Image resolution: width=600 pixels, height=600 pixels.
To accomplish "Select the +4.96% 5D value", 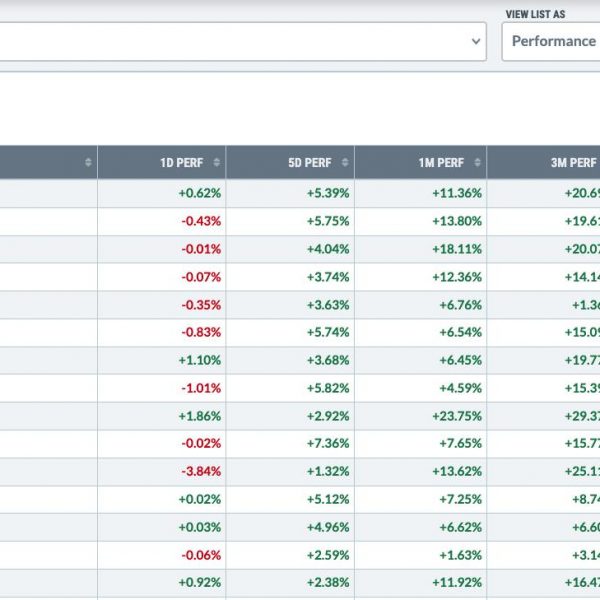I will tap(328, 527).
